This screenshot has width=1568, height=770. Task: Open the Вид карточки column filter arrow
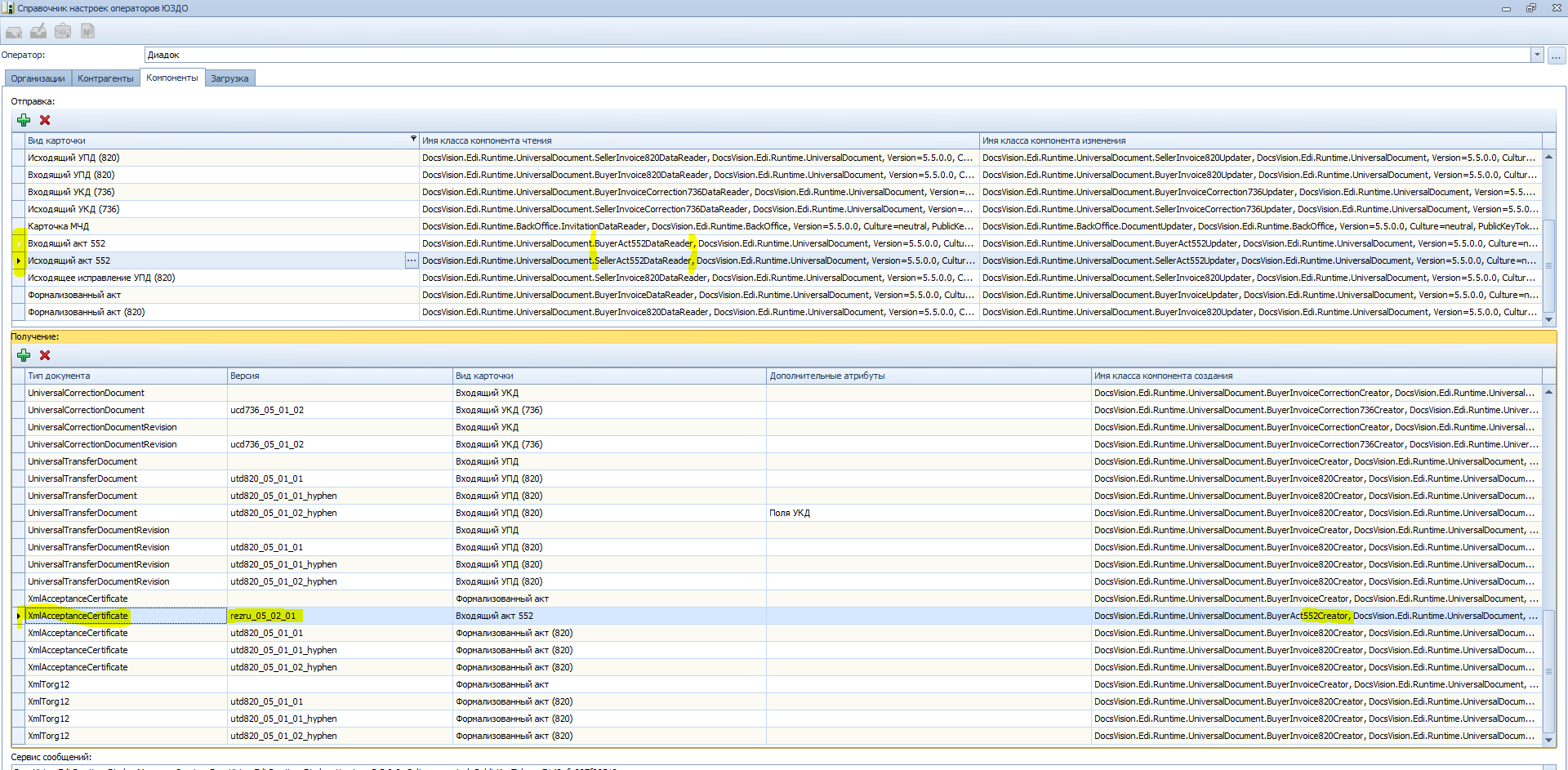pos(413,140)
